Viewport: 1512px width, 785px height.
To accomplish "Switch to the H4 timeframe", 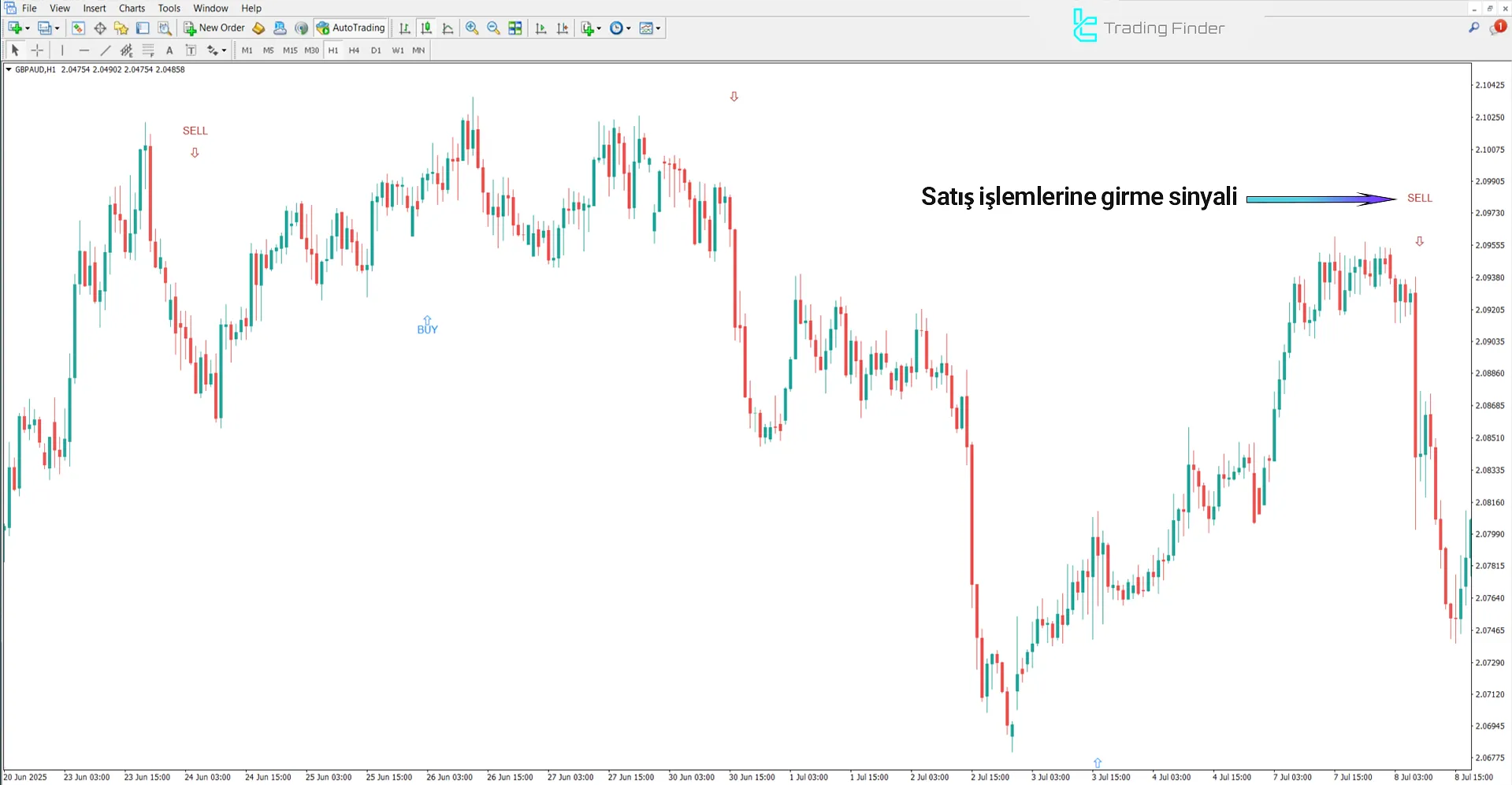I will (x=354, y=50).
